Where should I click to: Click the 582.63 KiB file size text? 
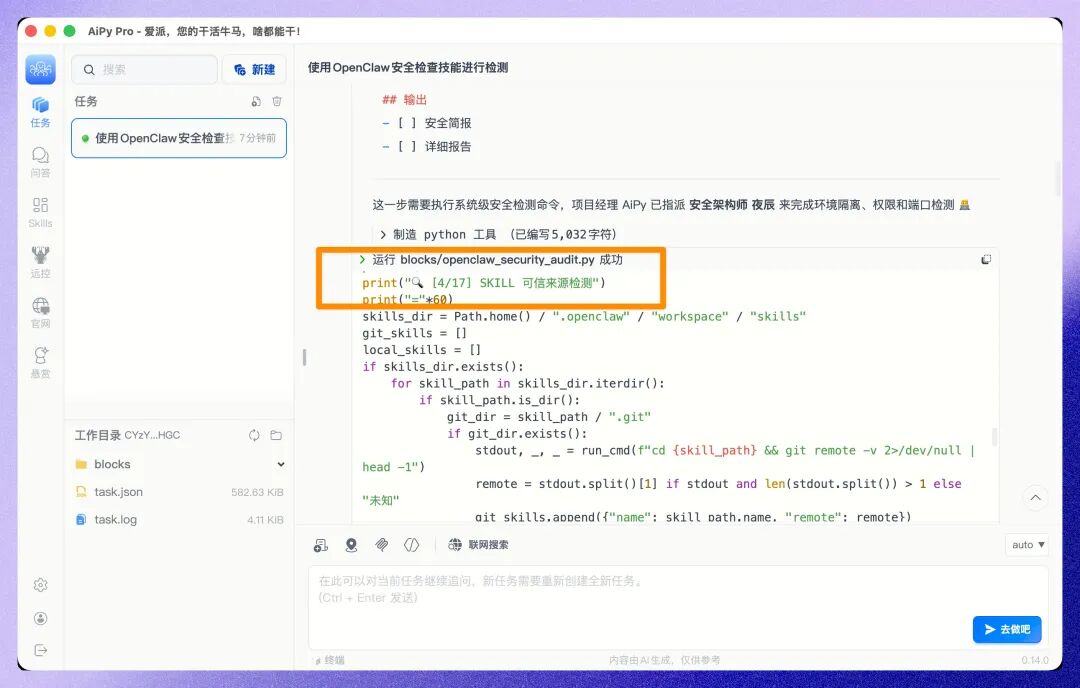(257, 492)
